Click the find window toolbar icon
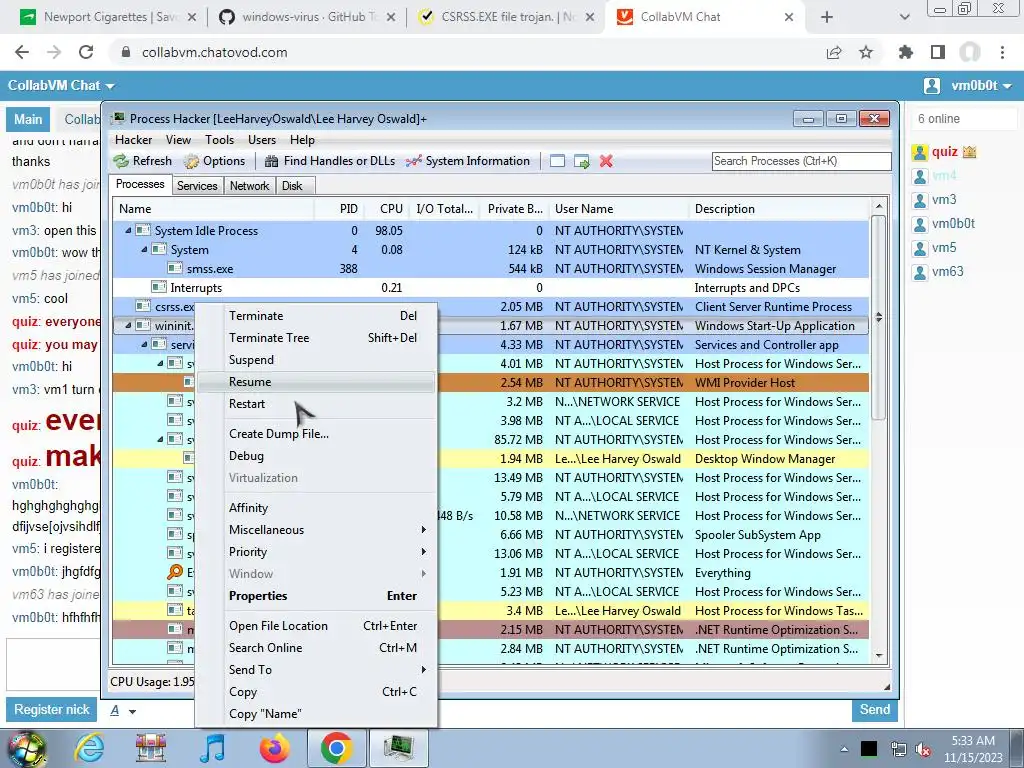Image resolution: width=1024 pixels, height=768 pixels. click(x=557, y=161)
